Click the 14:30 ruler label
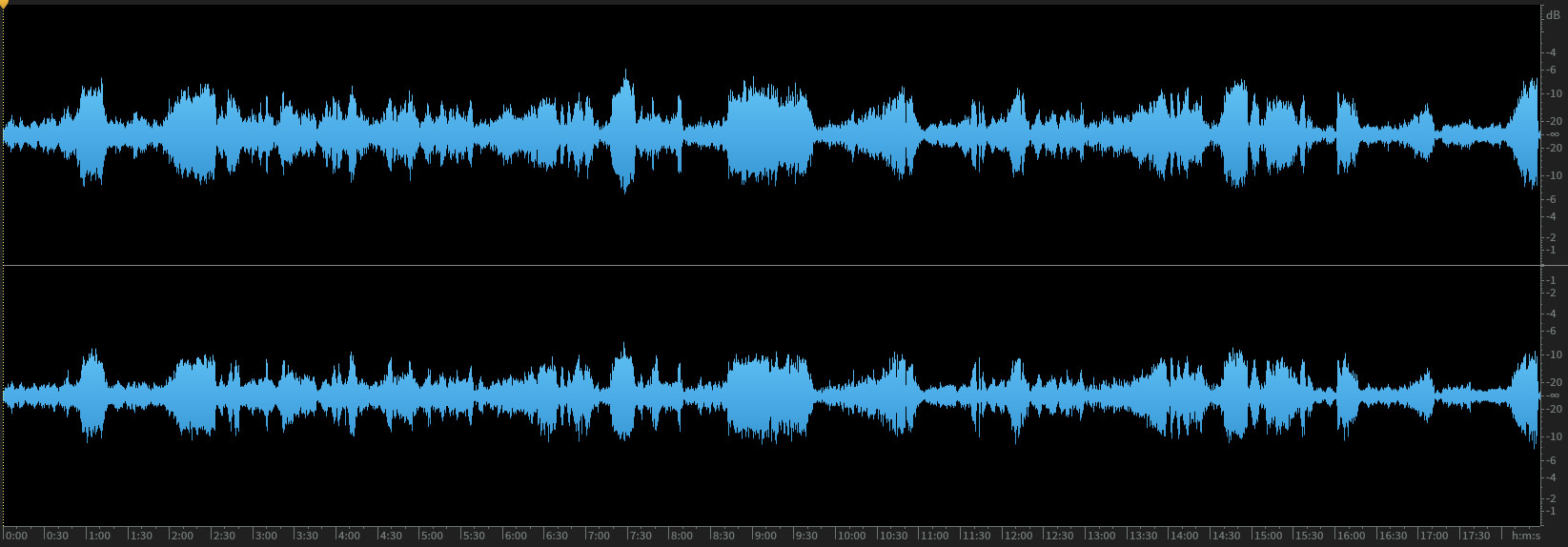Viewport: 1568px width, 547px height. 1226,536
